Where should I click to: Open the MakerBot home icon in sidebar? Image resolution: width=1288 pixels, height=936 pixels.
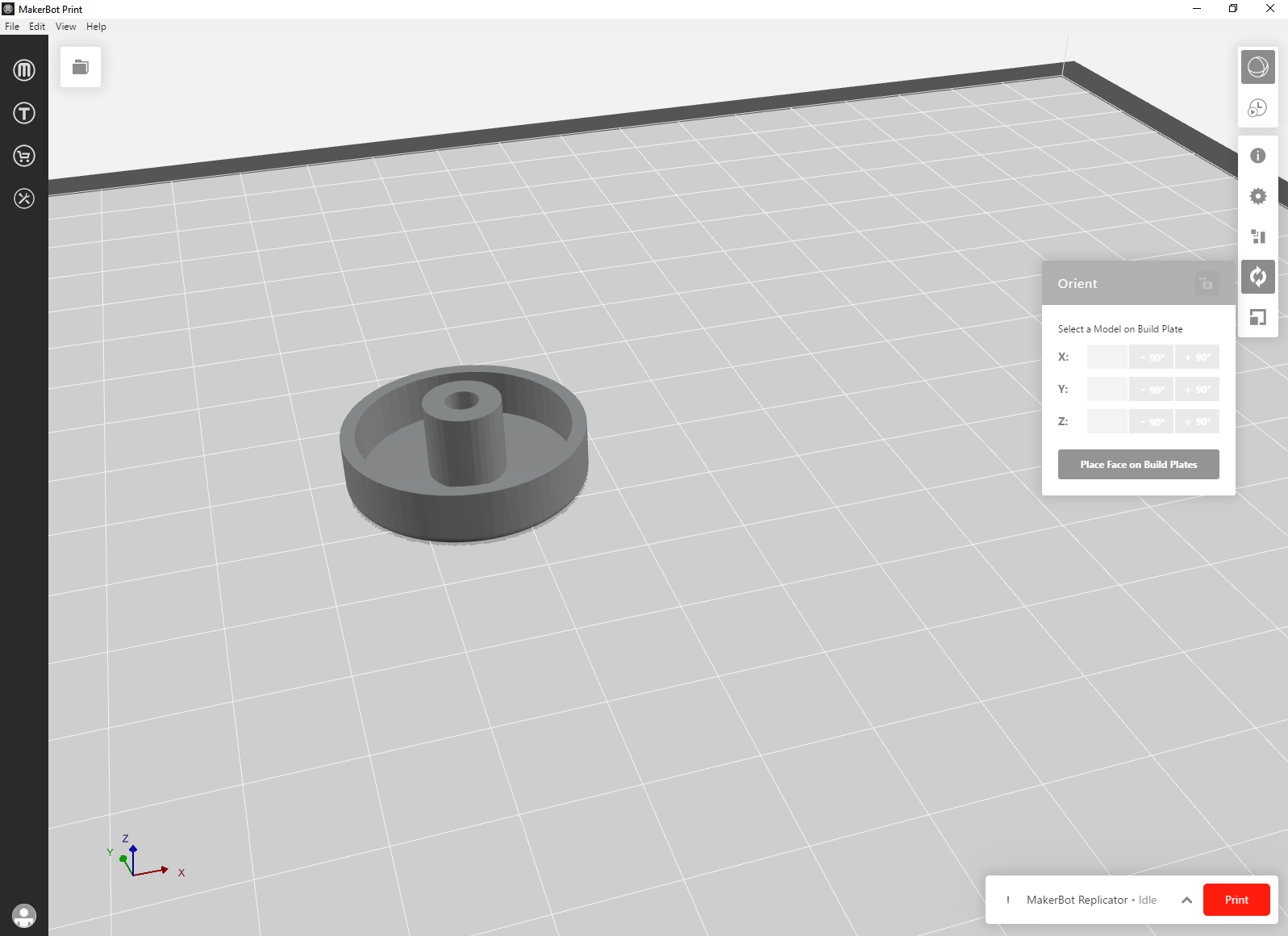tap(24, 70)
